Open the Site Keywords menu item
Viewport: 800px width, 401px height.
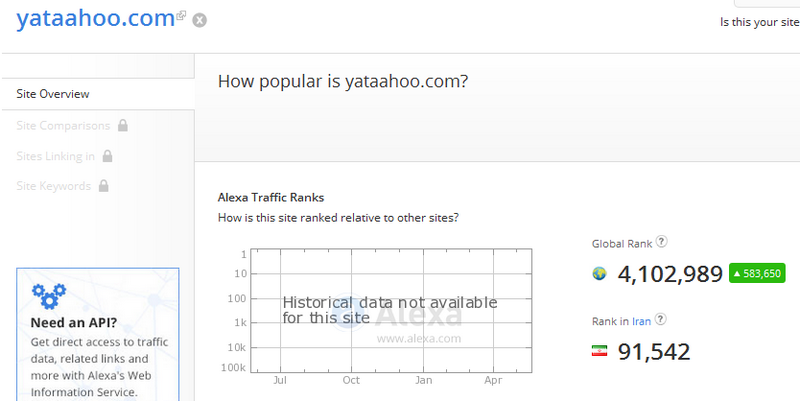[54, 186]
